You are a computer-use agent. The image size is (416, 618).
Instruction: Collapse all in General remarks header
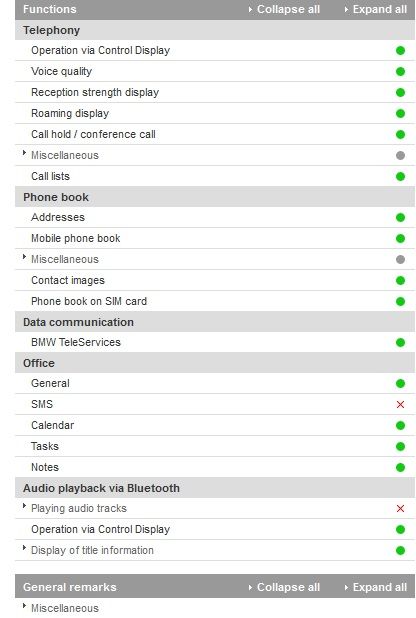pos(284,587)
